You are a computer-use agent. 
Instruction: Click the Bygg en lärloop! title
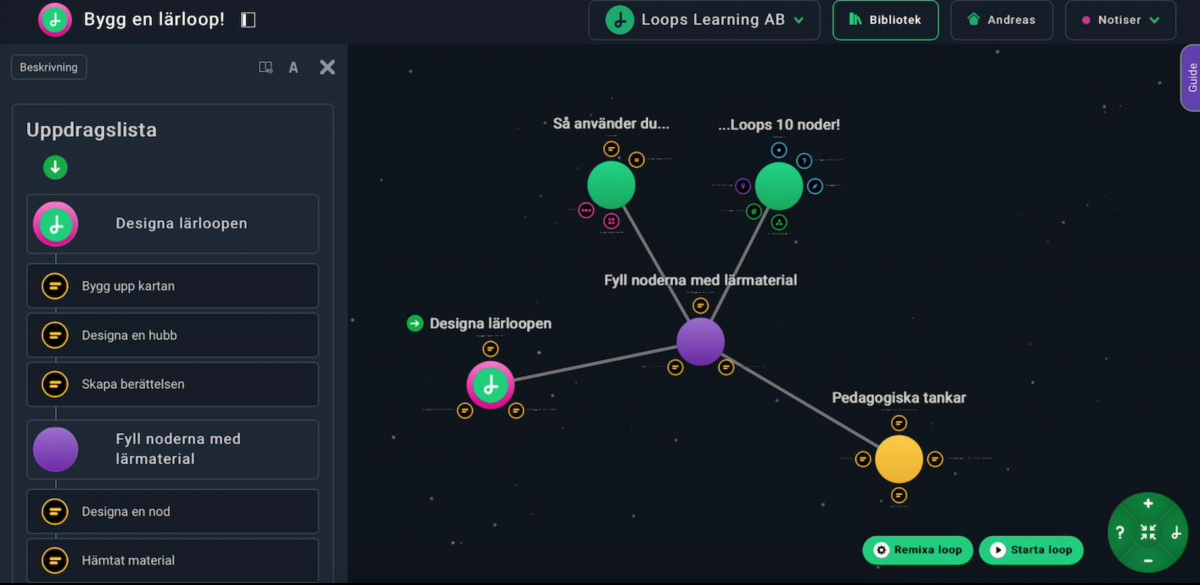pyautogui.click(x=154, y=19)
